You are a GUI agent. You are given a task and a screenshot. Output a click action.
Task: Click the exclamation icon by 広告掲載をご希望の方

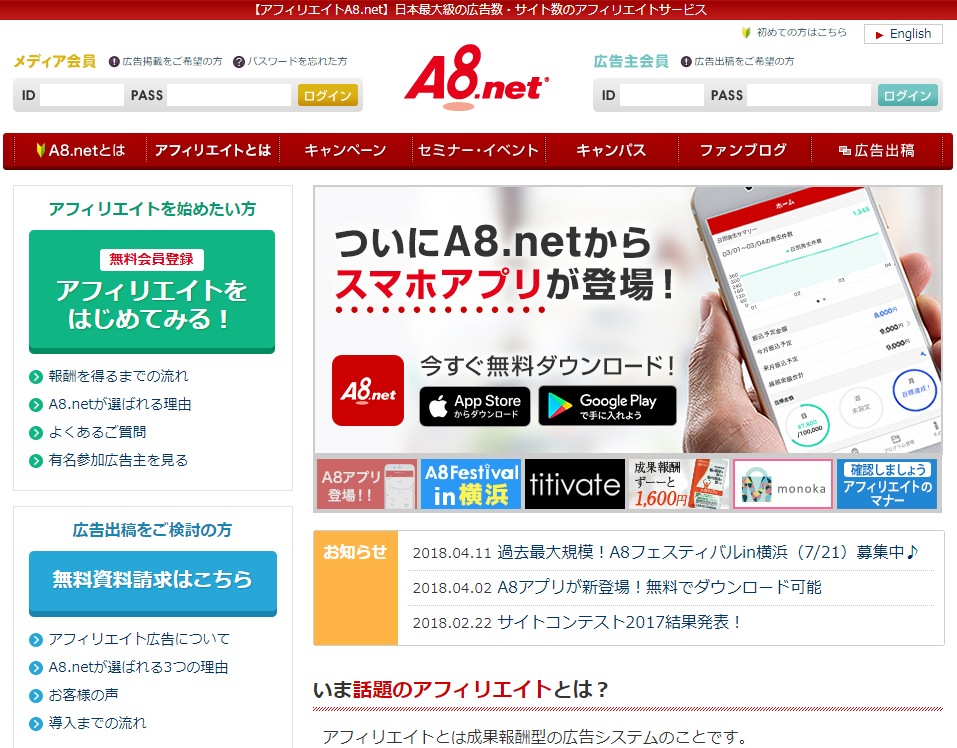click(x=114, y=62)
